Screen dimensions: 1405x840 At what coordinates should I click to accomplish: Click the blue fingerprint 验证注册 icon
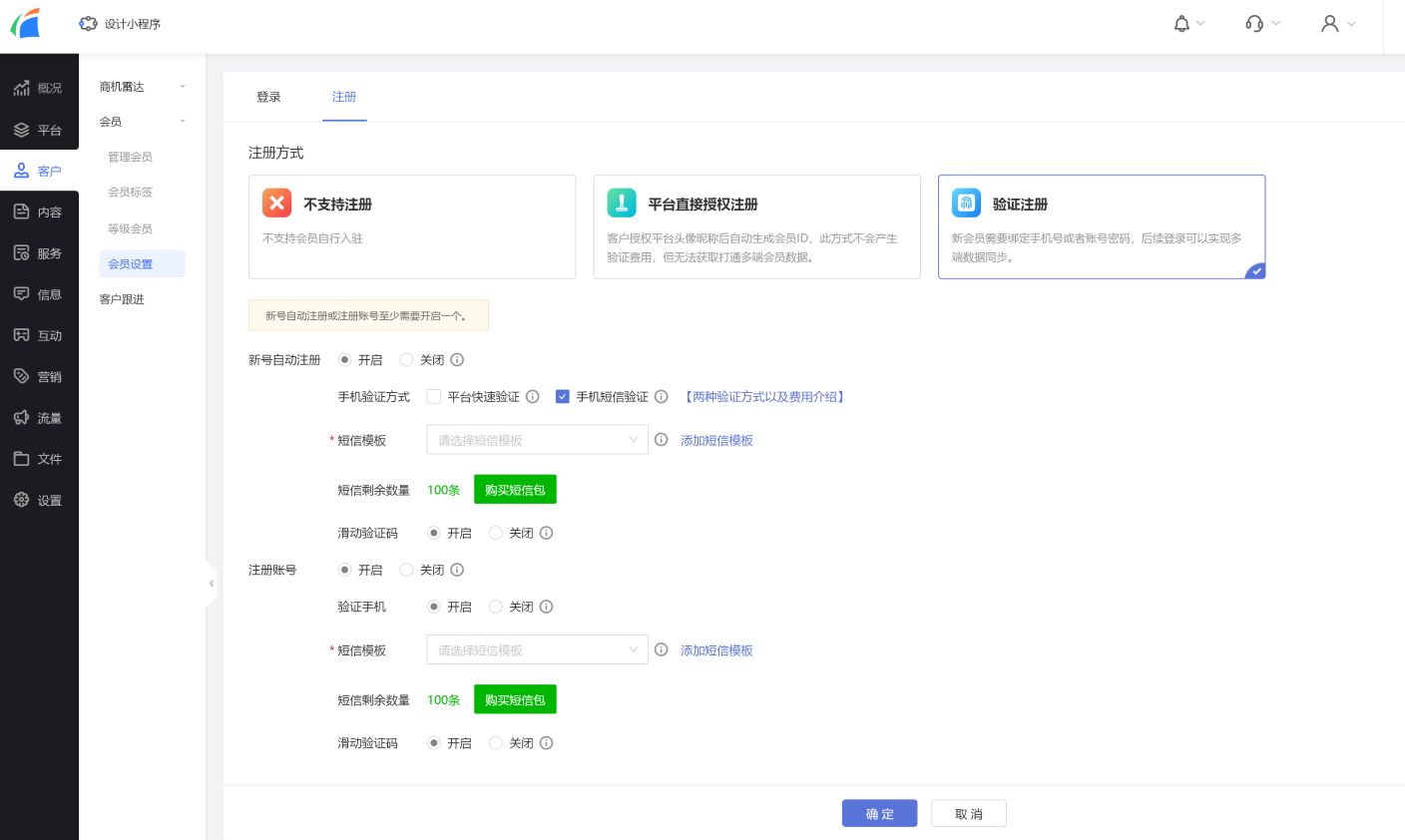pyautogui.click(x=966, y=203)
